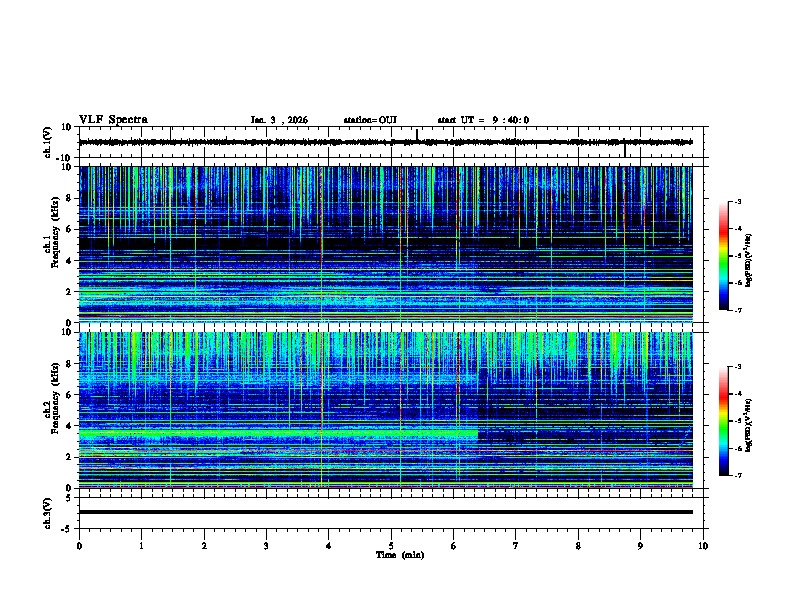Click the ch.3 flat voltage trace
The width and height of the screenshot is (792, 612).
point(386,512)
